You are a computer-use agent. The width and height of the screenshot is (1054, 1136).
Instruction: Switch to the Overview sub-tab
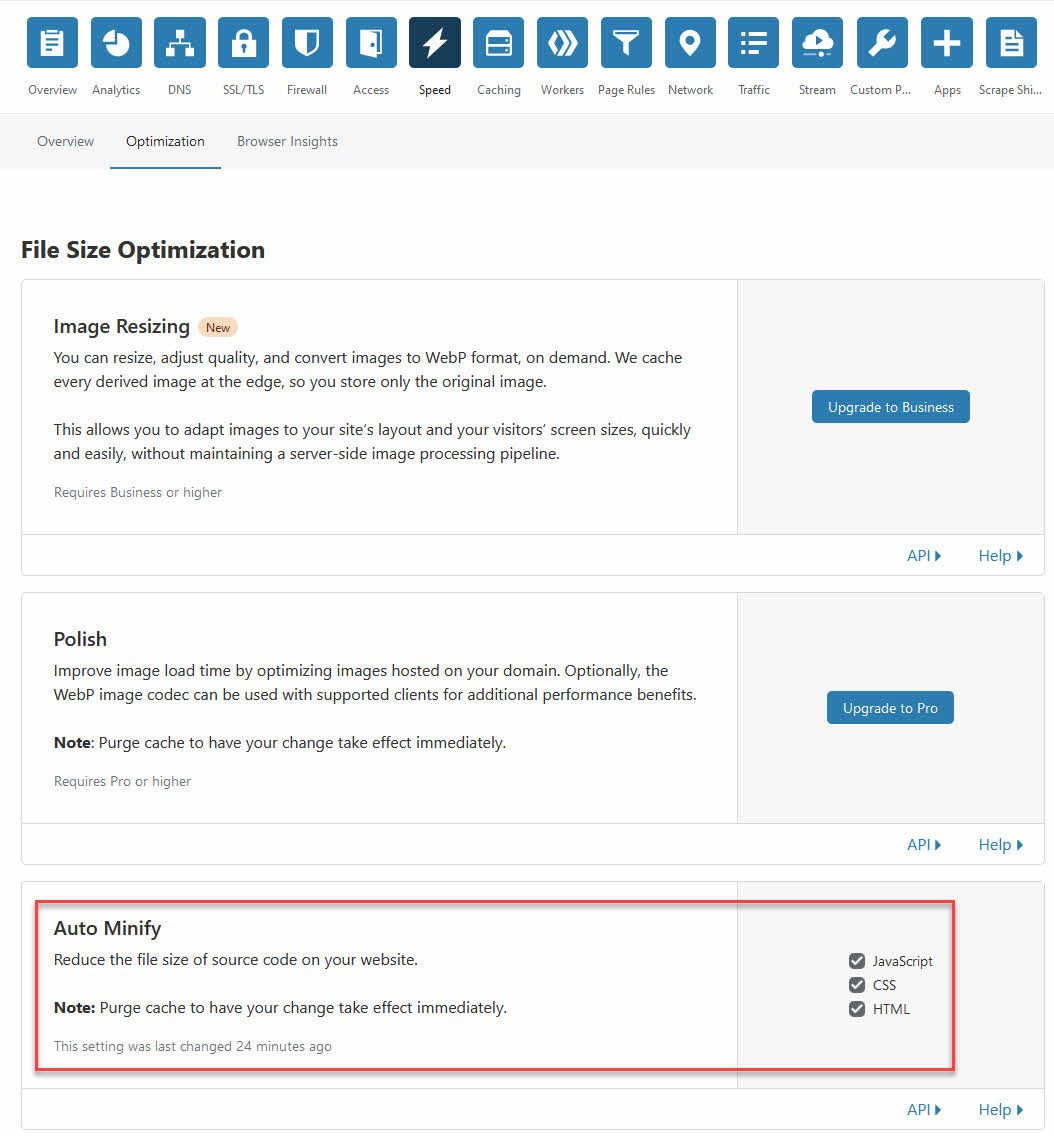(66, 141)
